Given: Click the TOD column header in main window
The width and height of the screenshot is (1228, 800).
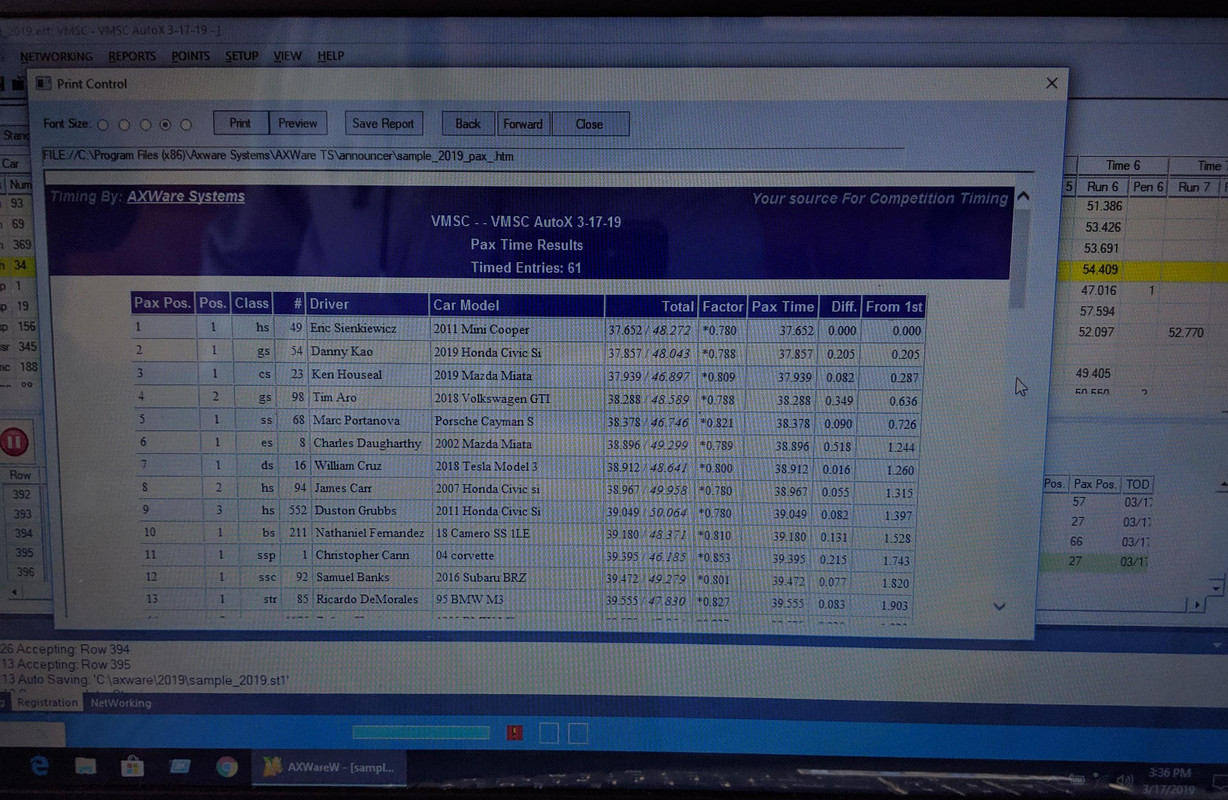Looking at the screenshot, I should click(1137, 483).
